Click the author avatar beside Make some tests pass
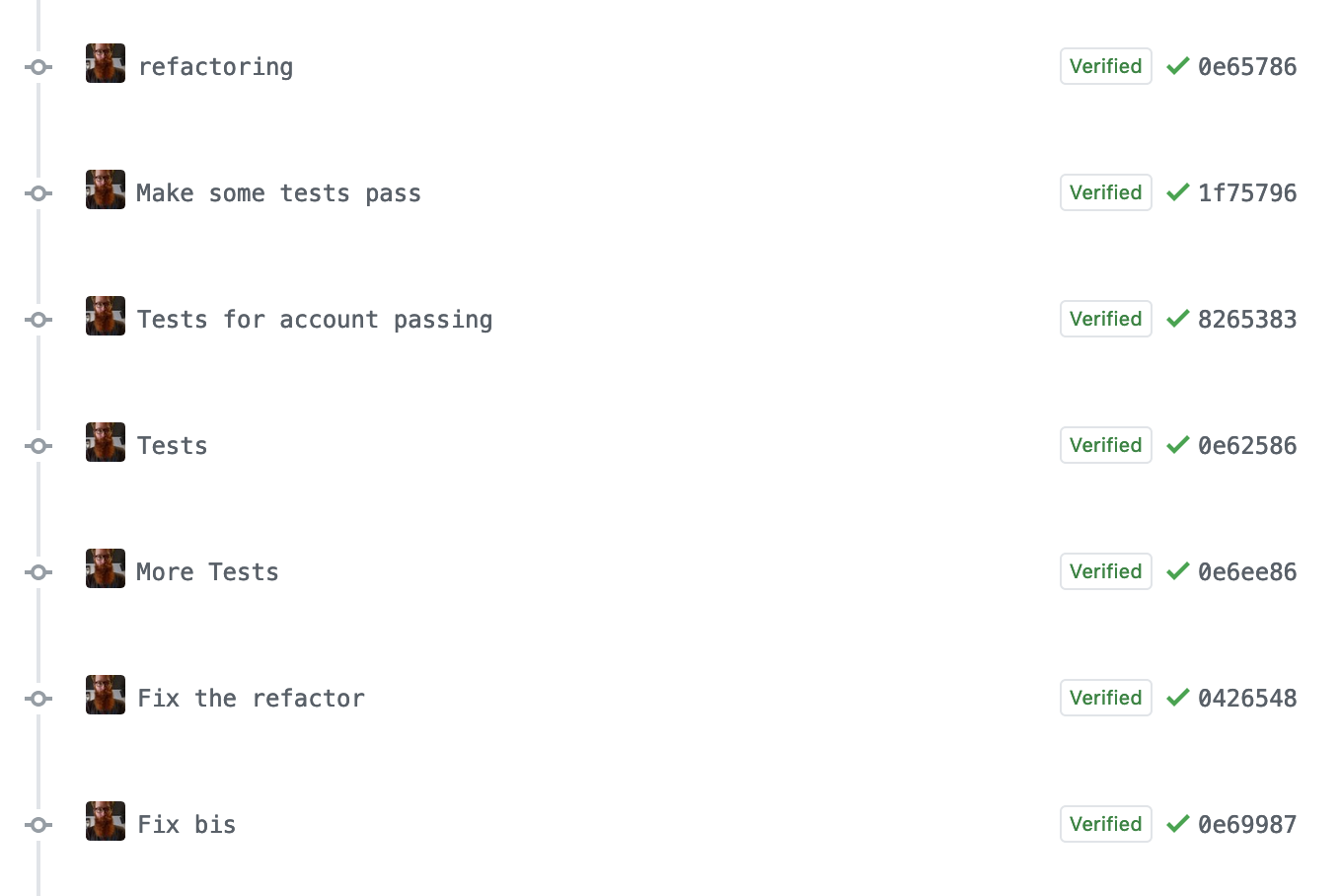This screenshot has height=896, width=1340. (106, 189)
